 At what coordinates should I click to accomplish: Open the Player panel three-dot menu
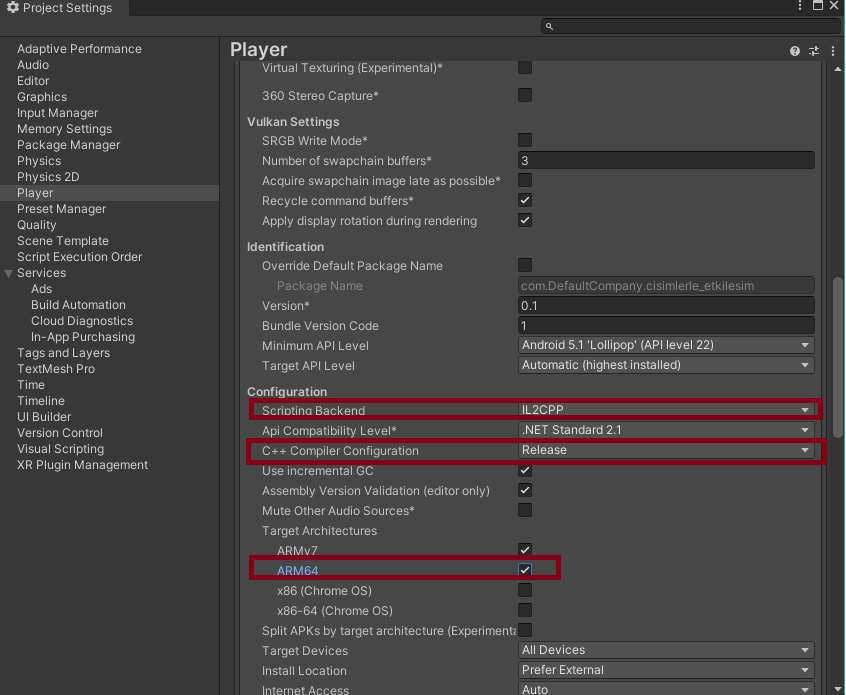833,51
